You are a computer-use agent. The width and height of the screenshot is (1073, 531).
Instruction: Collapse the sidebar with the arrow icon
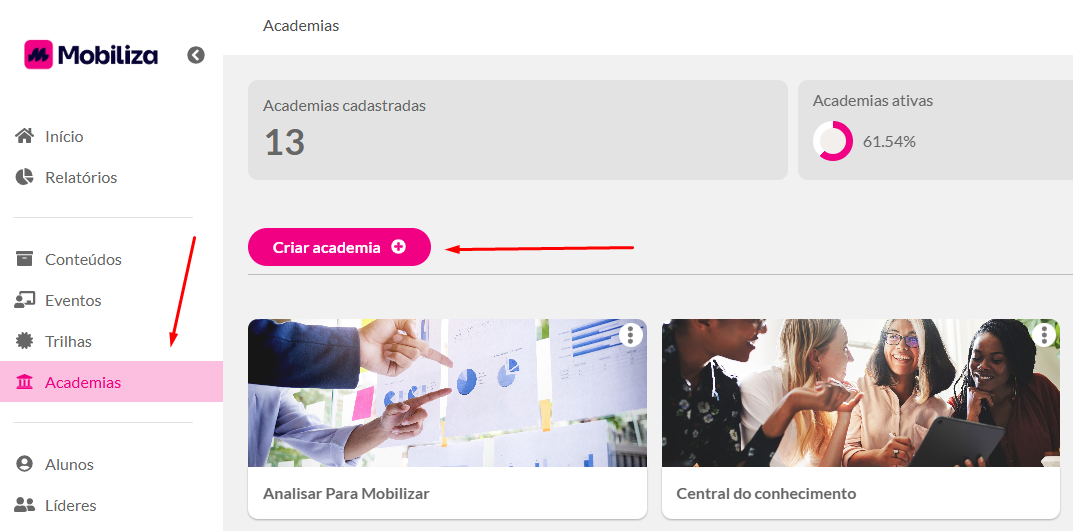(196, 55)
